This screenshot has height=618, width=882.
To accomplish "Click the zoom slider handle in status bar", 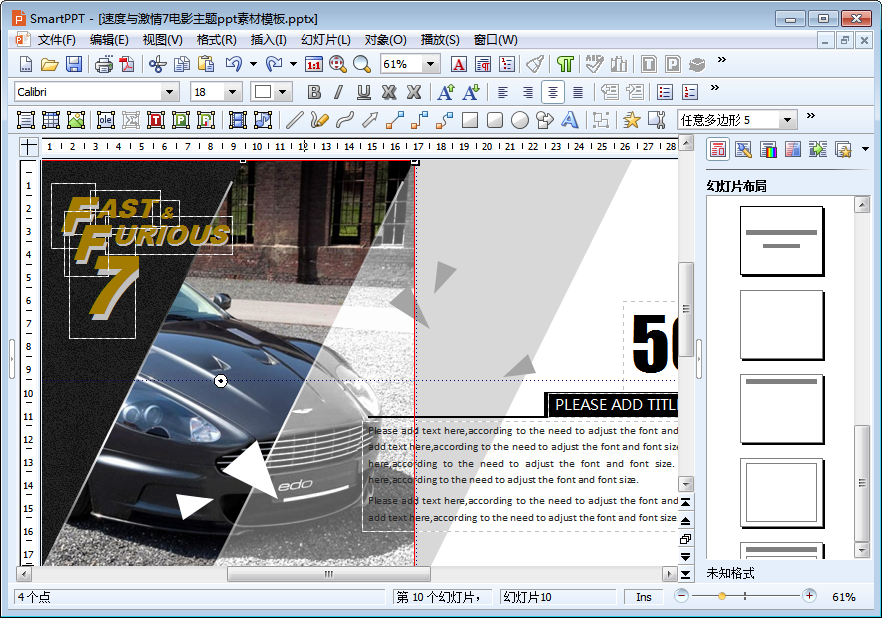I will 721,596.
